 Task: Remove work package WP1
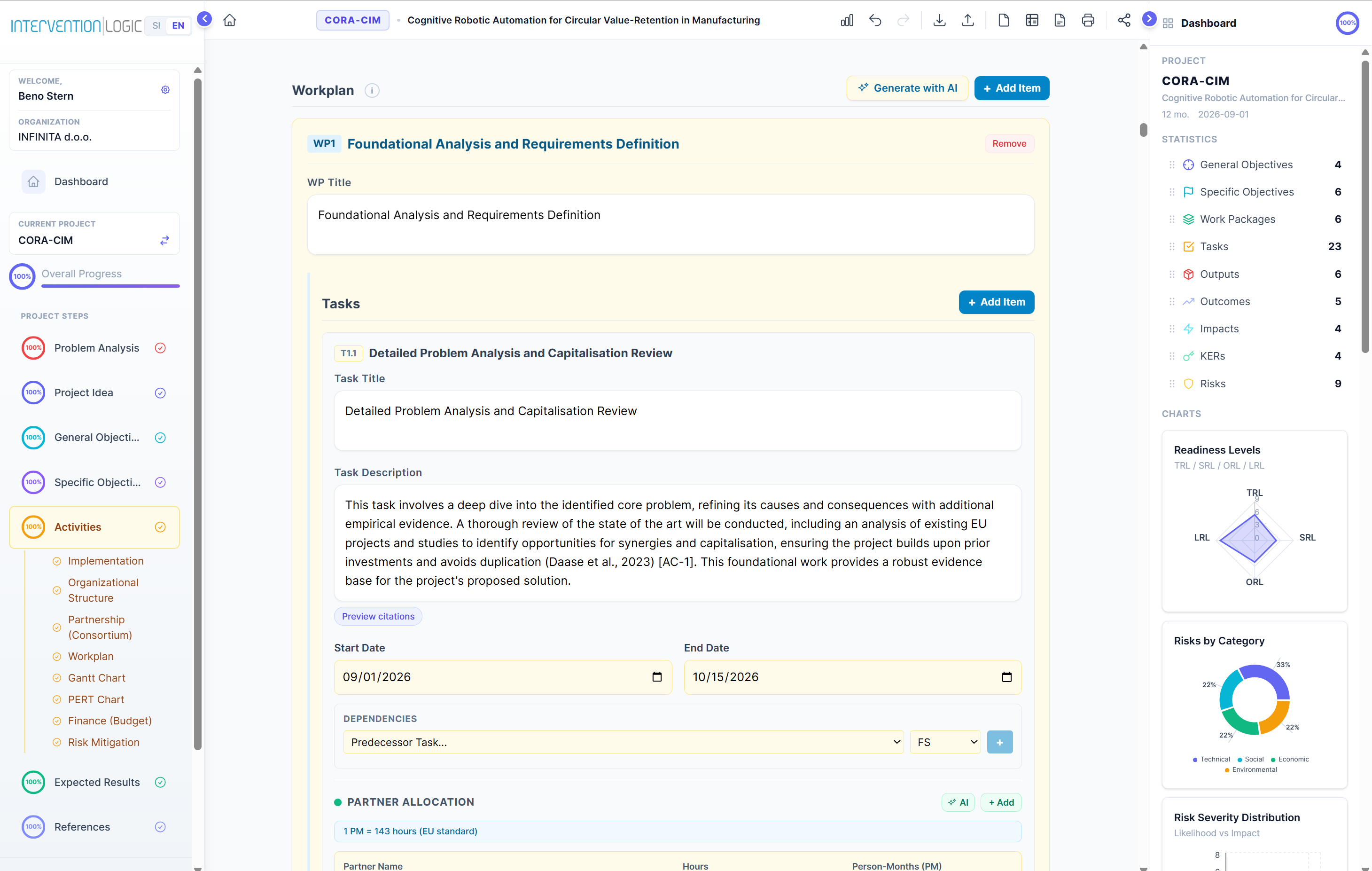click(x=1009, y=144)
